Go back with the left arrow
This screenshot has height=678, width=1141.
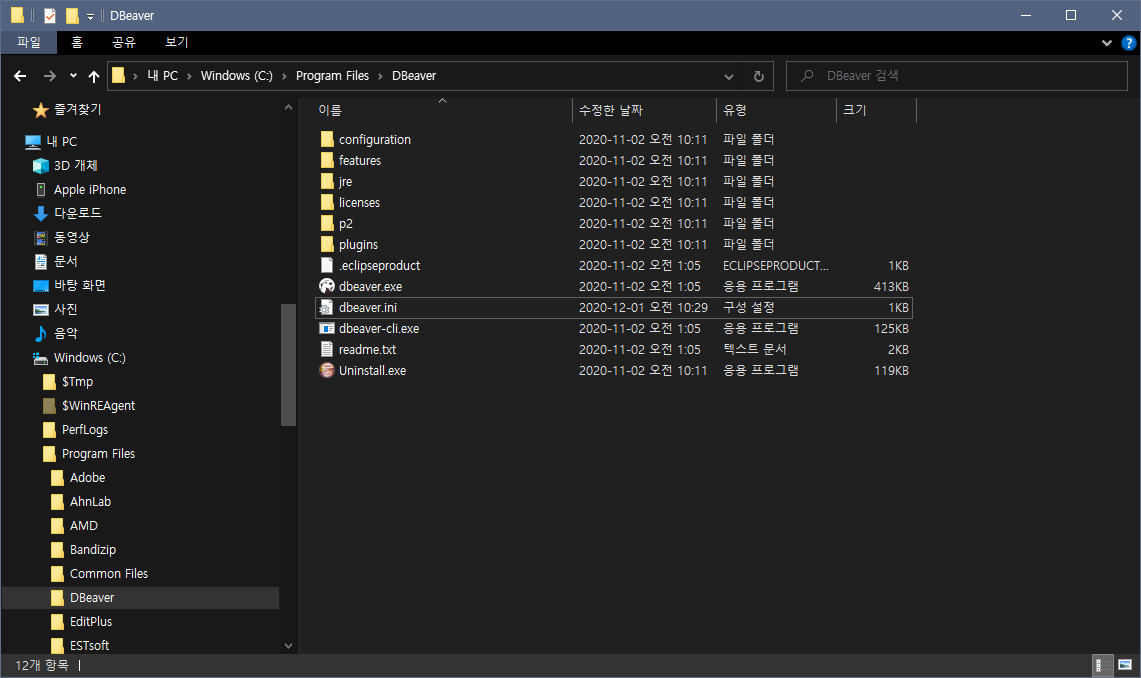20,76
